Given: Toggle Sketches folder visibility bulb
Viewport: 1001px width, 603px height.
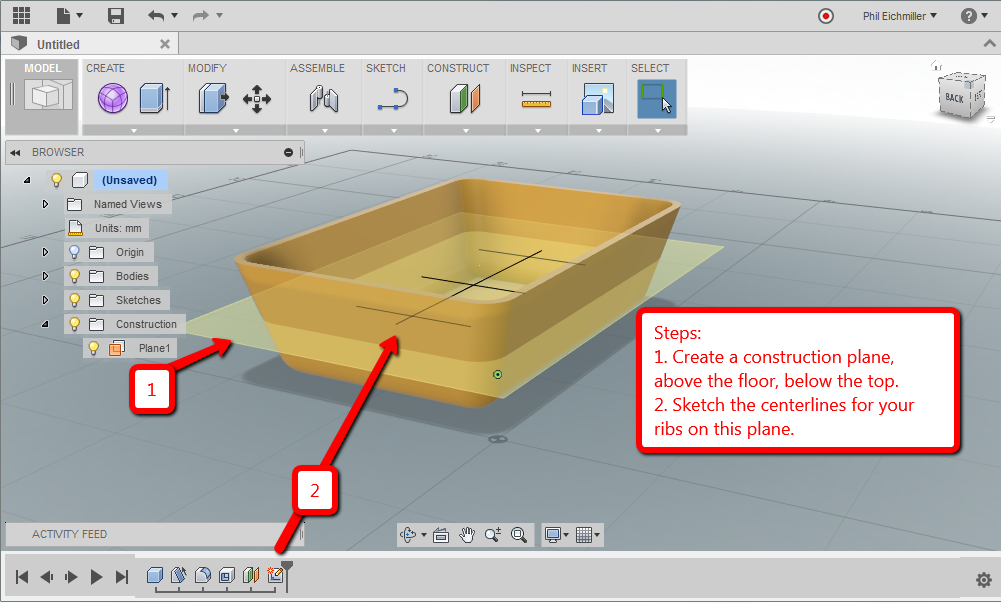Looking at the screenshot, I should pyautogui.click(x=74, y=300).
